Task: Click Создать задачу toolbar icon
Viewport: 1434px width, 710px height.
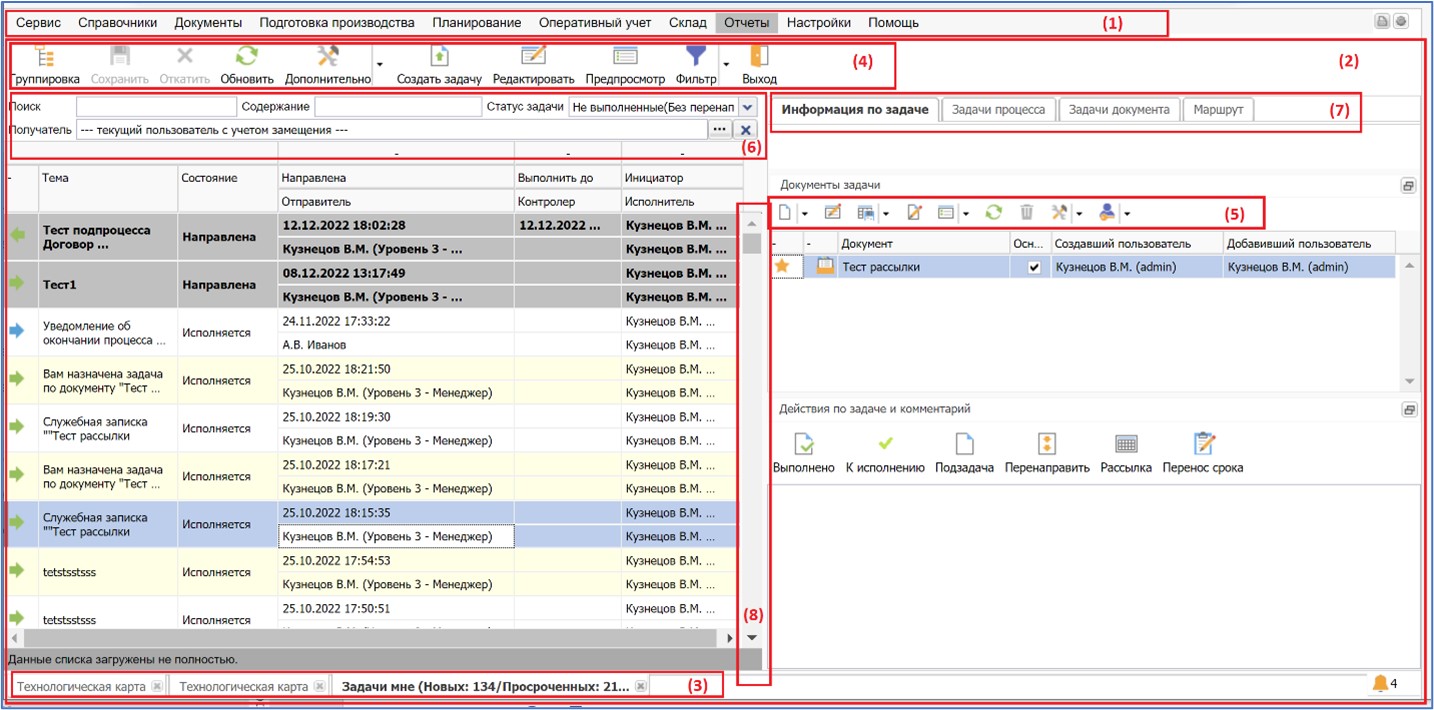Action: click(x=439, y=58)
